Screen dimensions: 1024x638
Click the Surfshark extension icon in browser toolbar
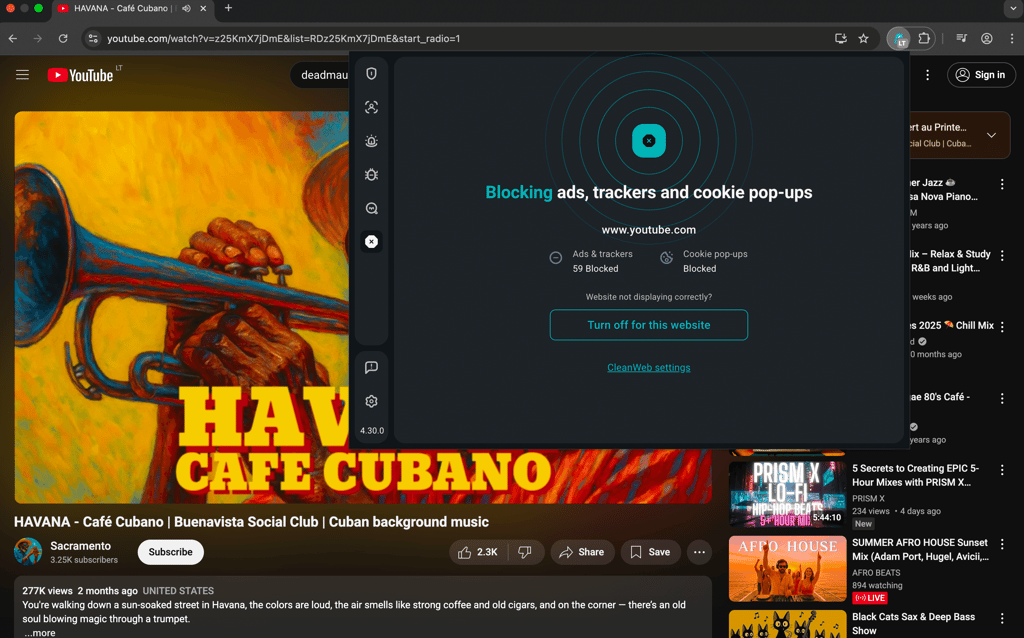pyautogui.click(x=899, y=39)
